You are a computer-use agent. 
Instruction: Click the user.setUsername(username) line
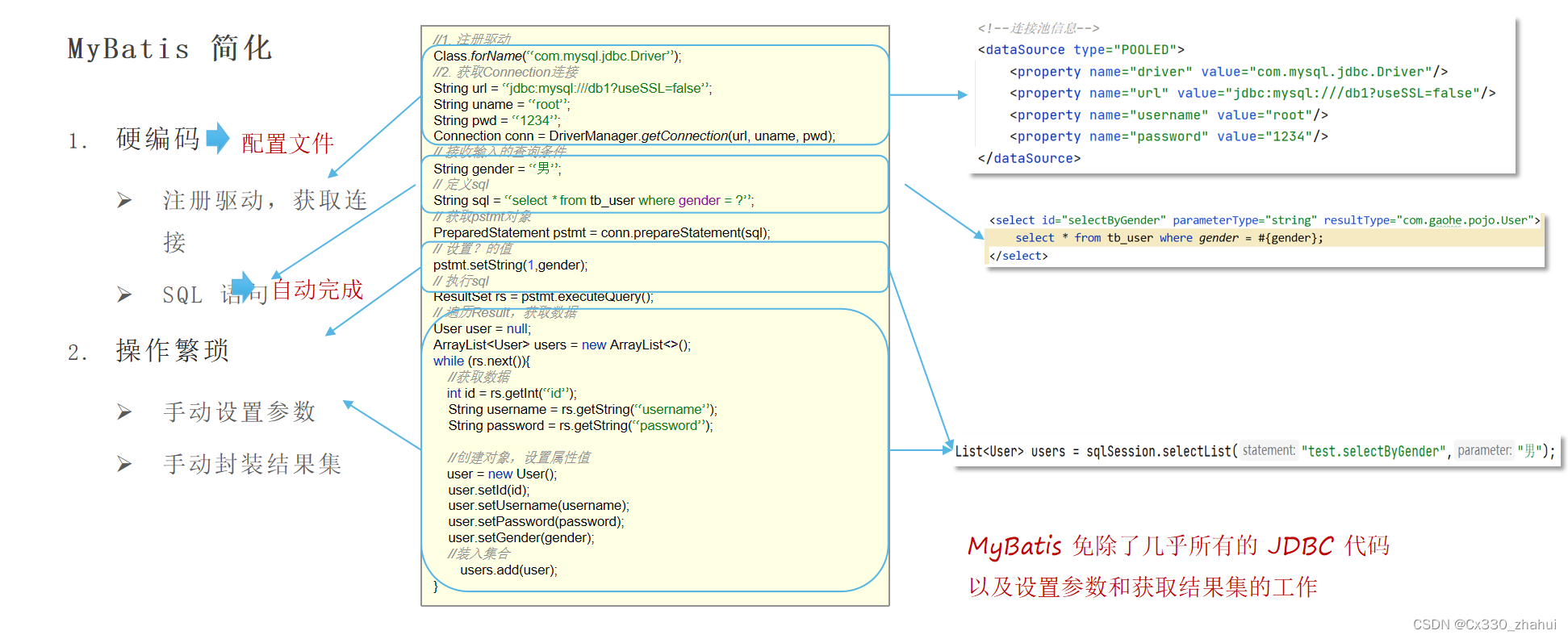point(539,505)
